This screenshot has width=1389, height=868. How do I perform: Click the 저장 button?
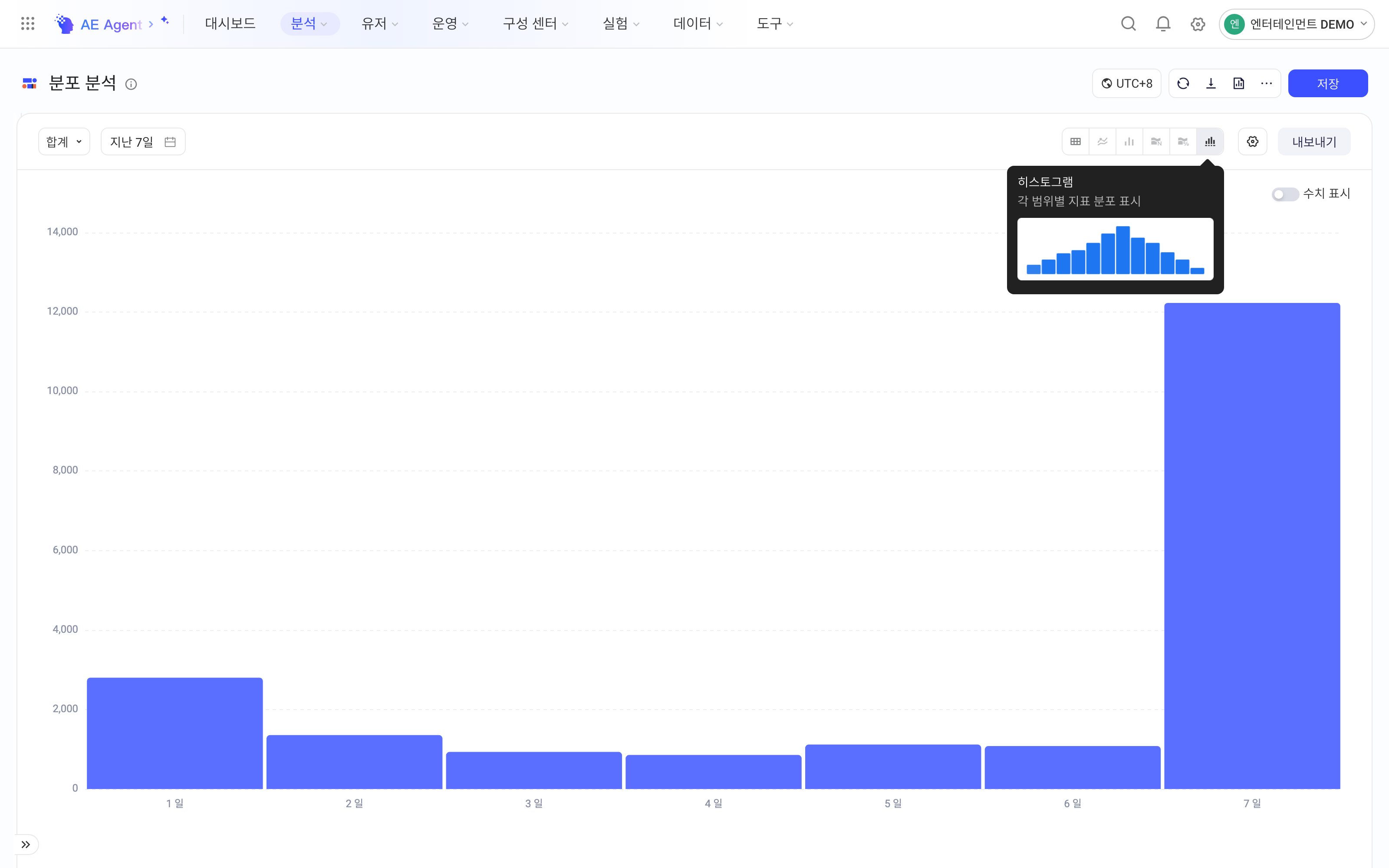tap(1328, 84)
